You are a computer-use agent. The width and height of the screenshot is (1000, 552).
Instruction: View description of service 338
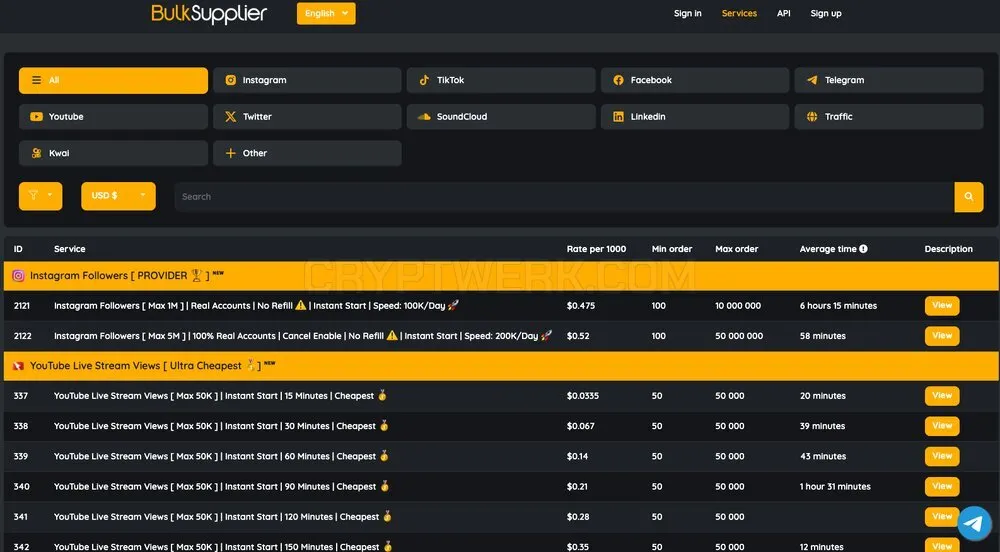(942, 426)
